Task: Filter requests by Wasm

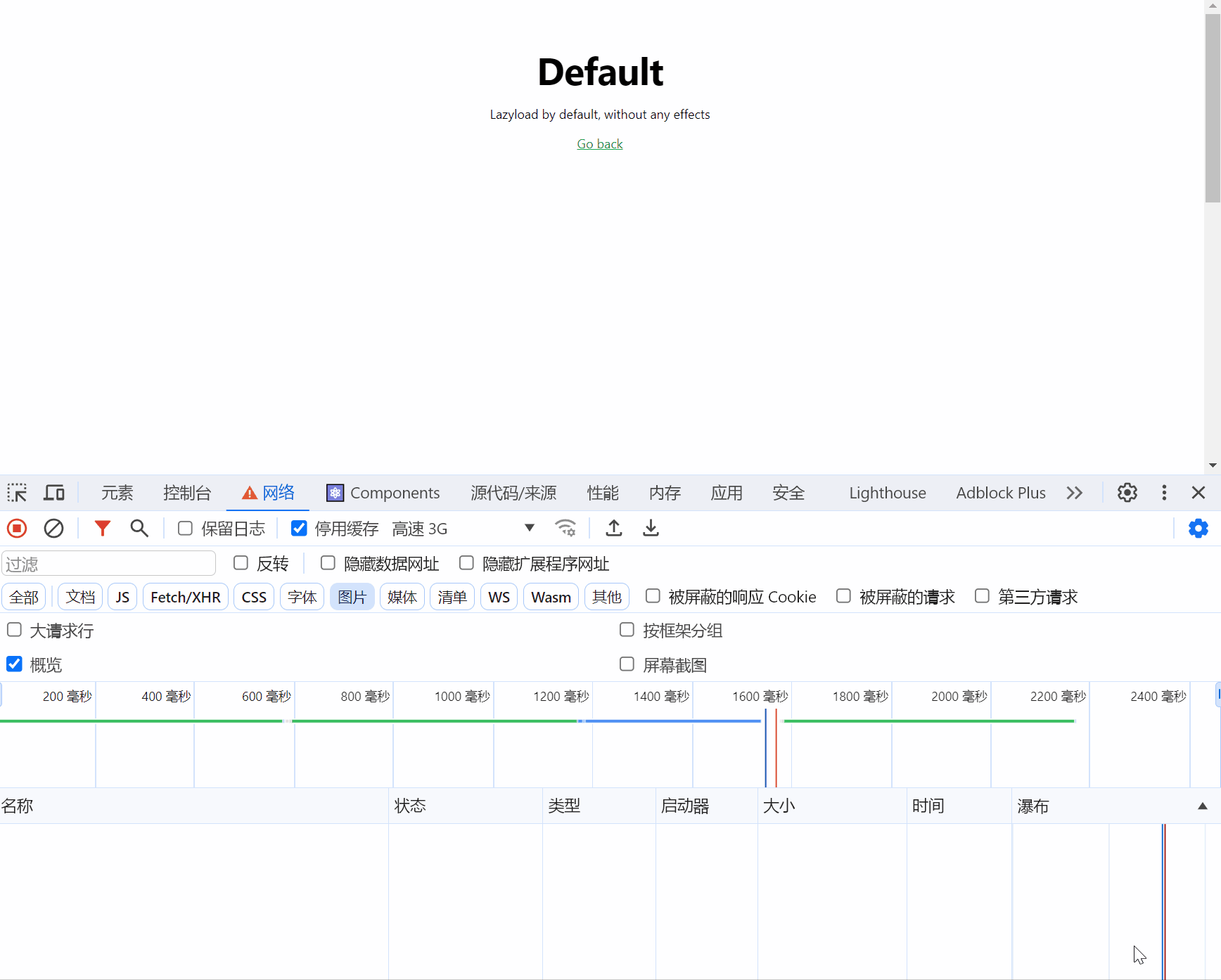Action: pos(551,597)
